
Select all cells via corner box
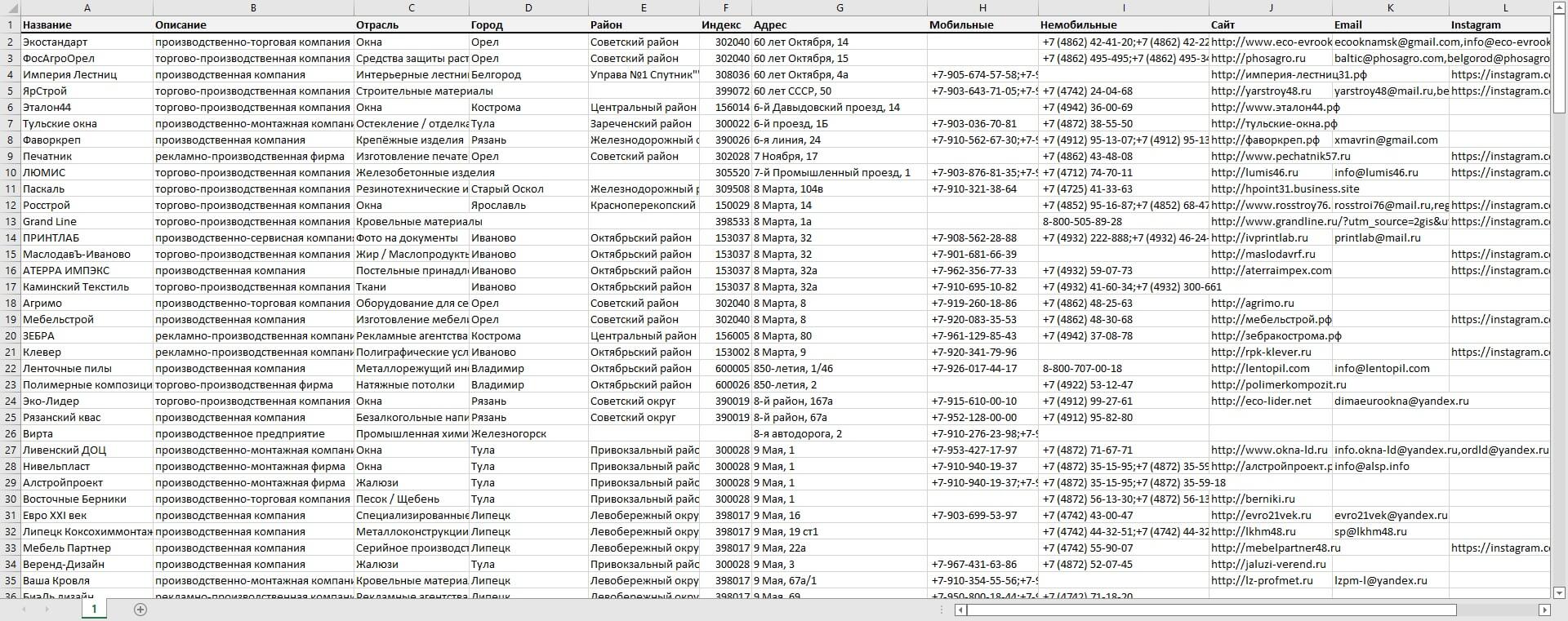[x=10, y=7]
